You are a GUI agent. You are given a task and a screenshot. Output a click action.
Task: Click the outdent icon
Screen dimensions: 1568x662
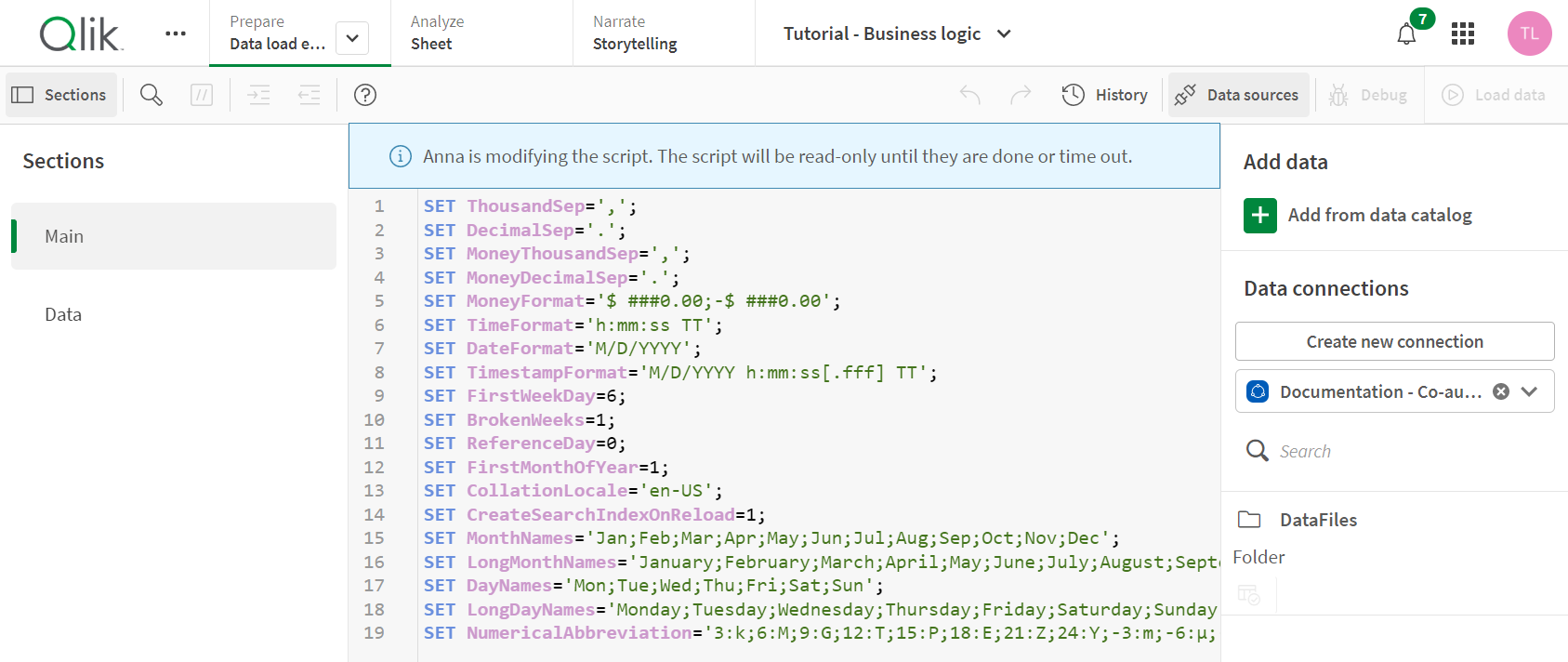coord(309,95)
